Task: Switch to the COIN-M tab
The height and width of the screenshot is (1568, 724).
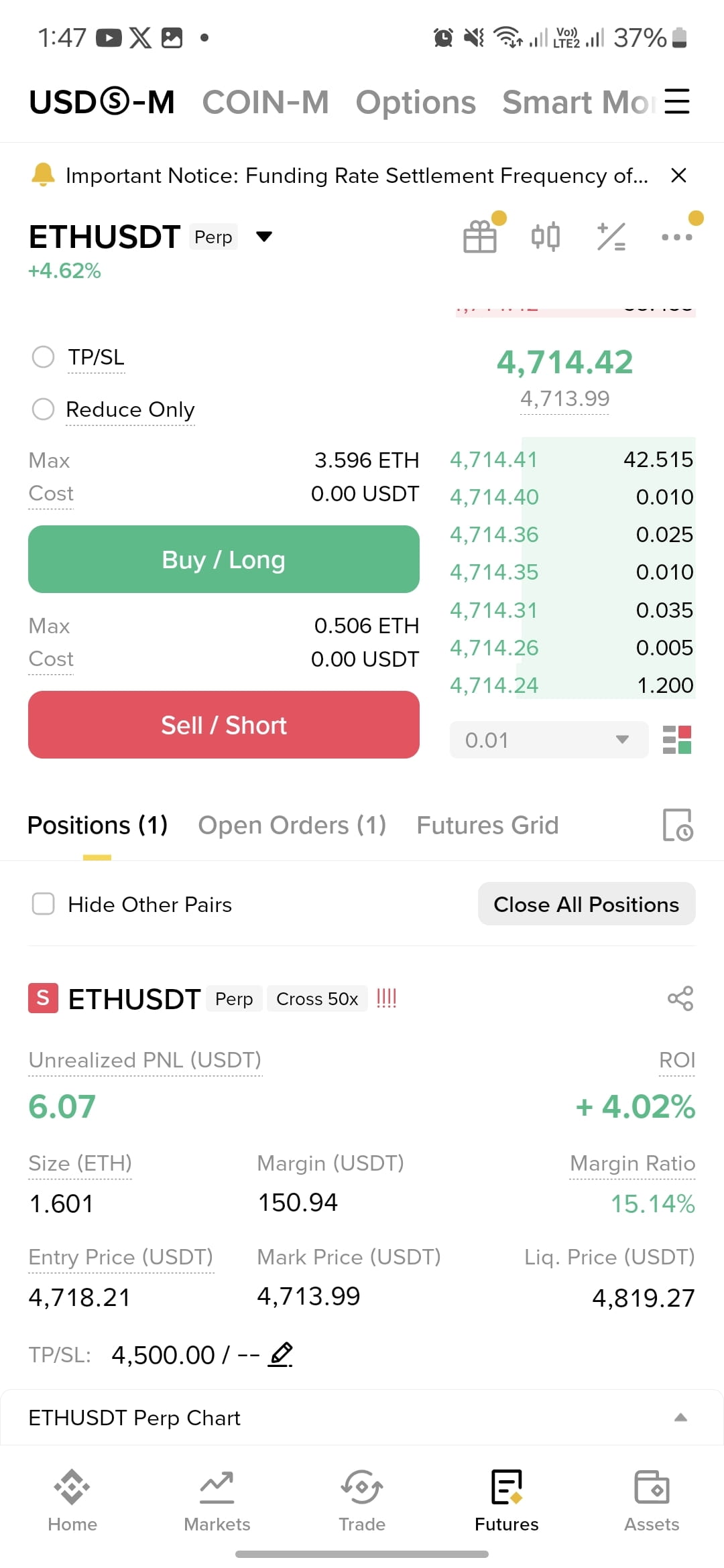Action: pyautogui.click(x=265, y=102)
